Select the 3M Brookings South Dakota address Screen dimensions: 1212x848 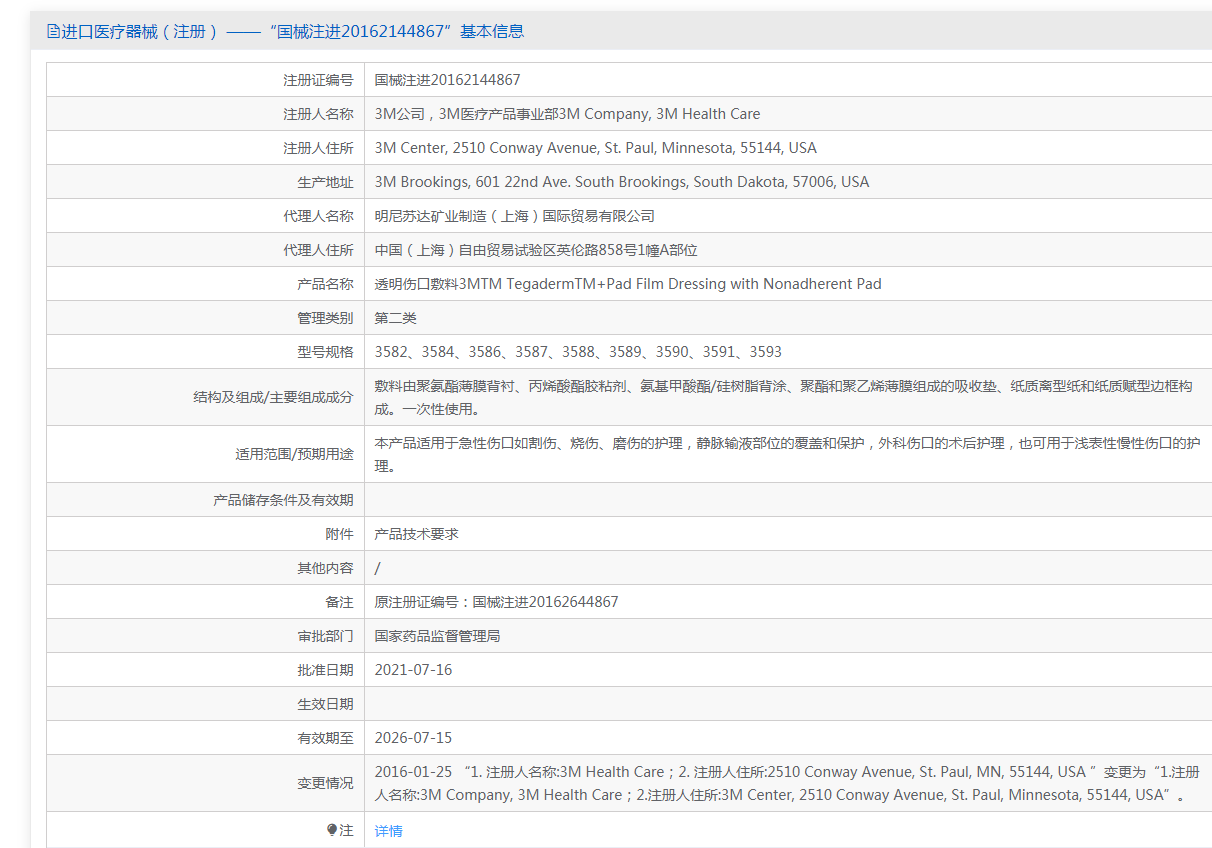[622, 182]
